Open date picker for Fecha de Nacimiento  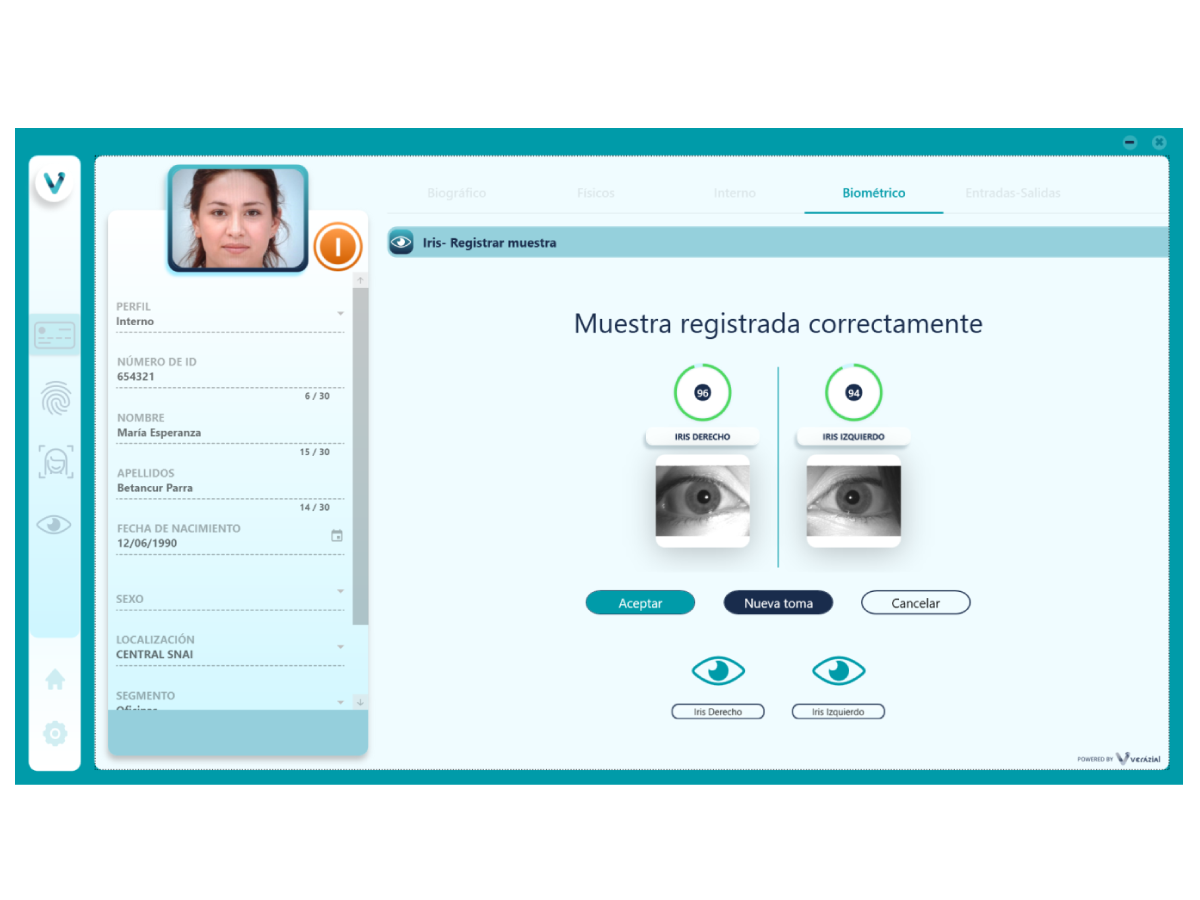337,536
